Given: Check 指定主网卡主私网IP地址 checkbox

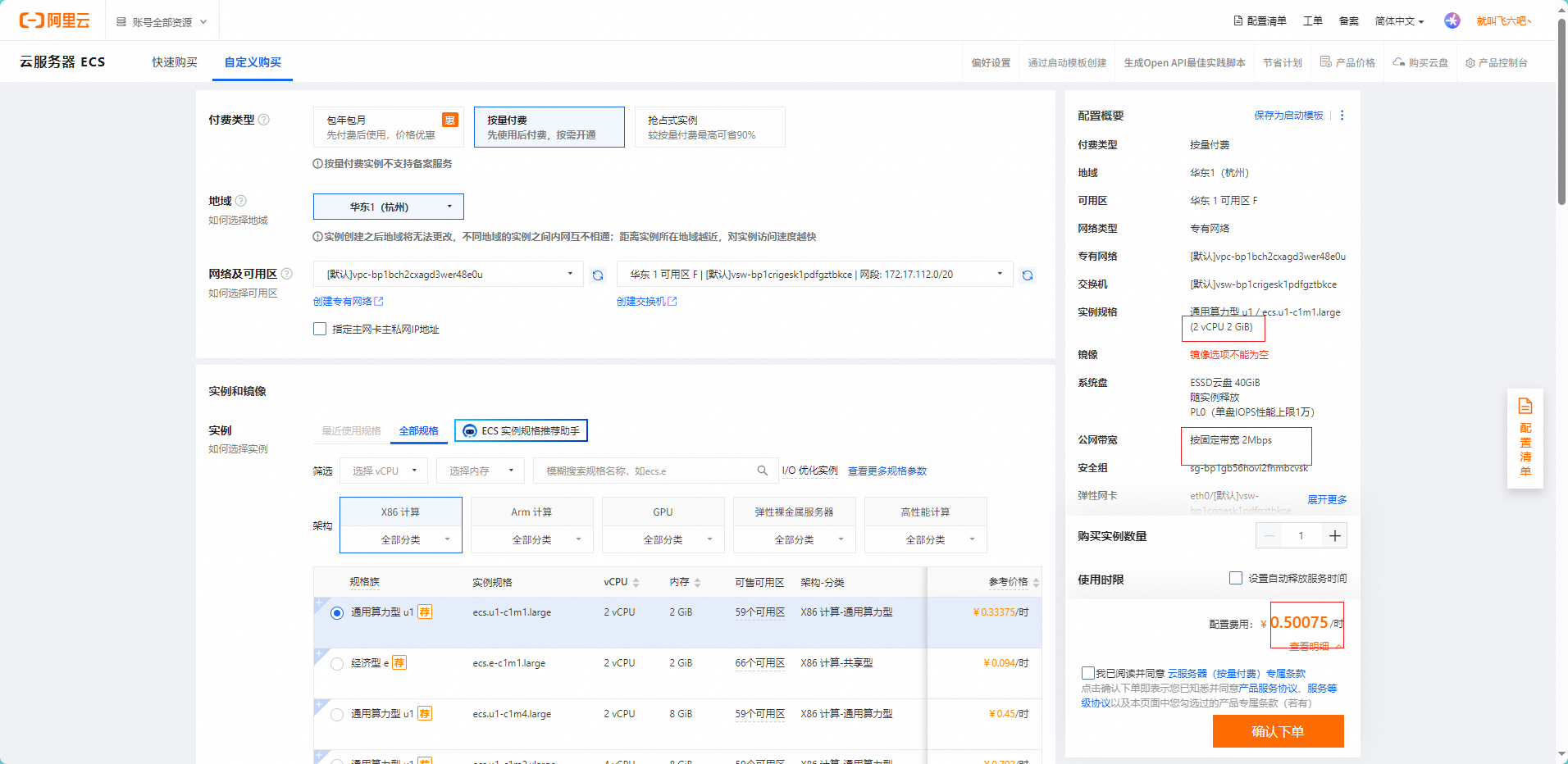Looking at the screenshot, I should pos(320,329).
